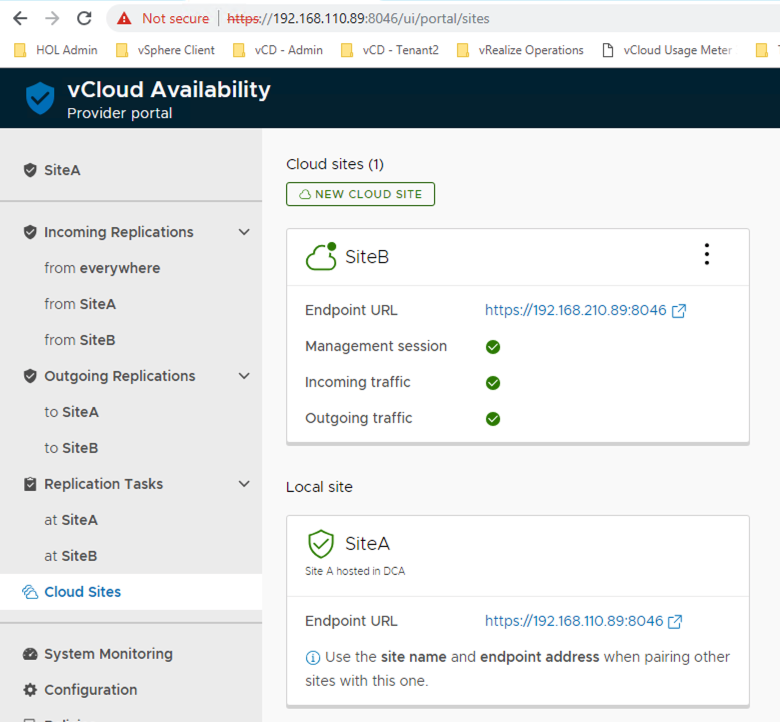Click the SiteB cloud status icon
Image resolution: width=780 pixels, height=722 pixels.
321,257
